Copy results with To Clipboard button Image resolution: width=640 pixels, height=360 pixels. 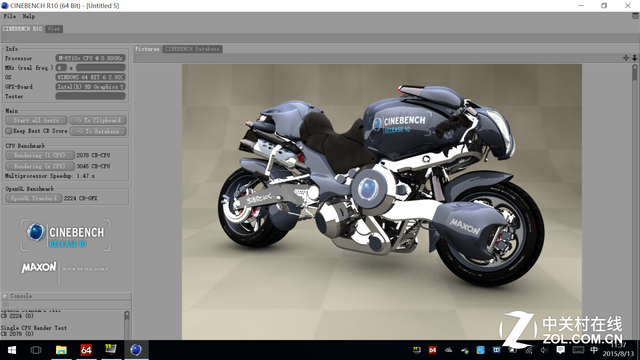(x=98, y=120)
